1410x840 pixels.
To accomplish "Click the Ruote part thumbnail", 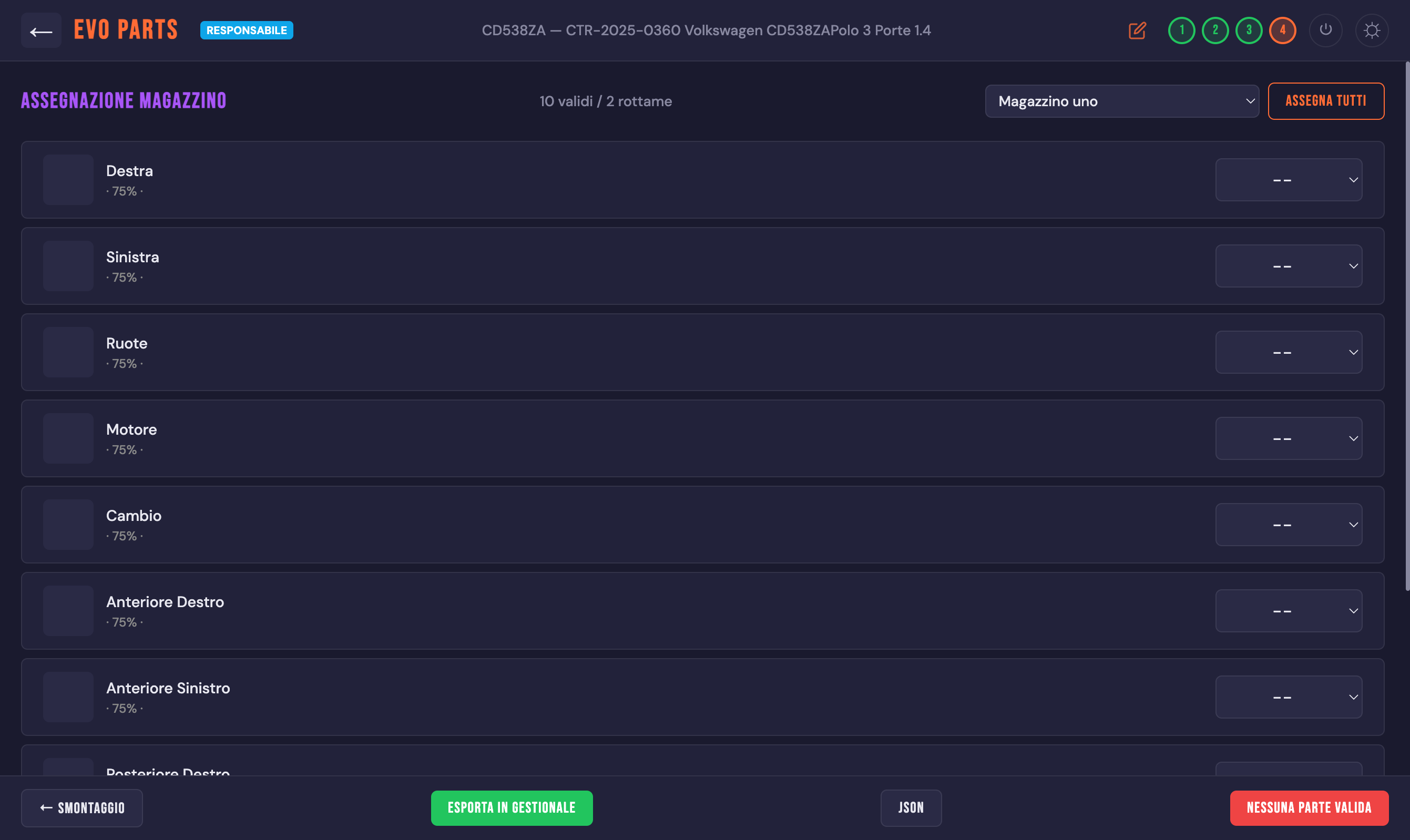I will click(68, 352).
